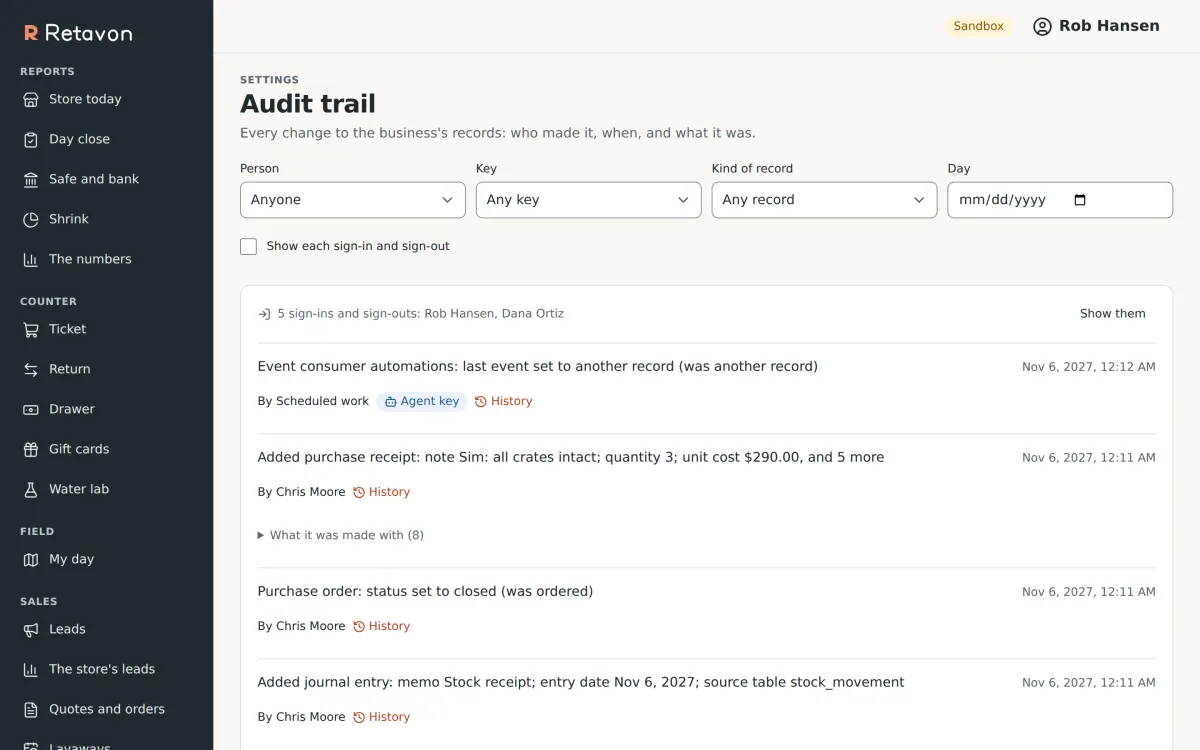Click the Day date input field
The width and height of the screenshot is (1200, 750).
pos(1060,200)
